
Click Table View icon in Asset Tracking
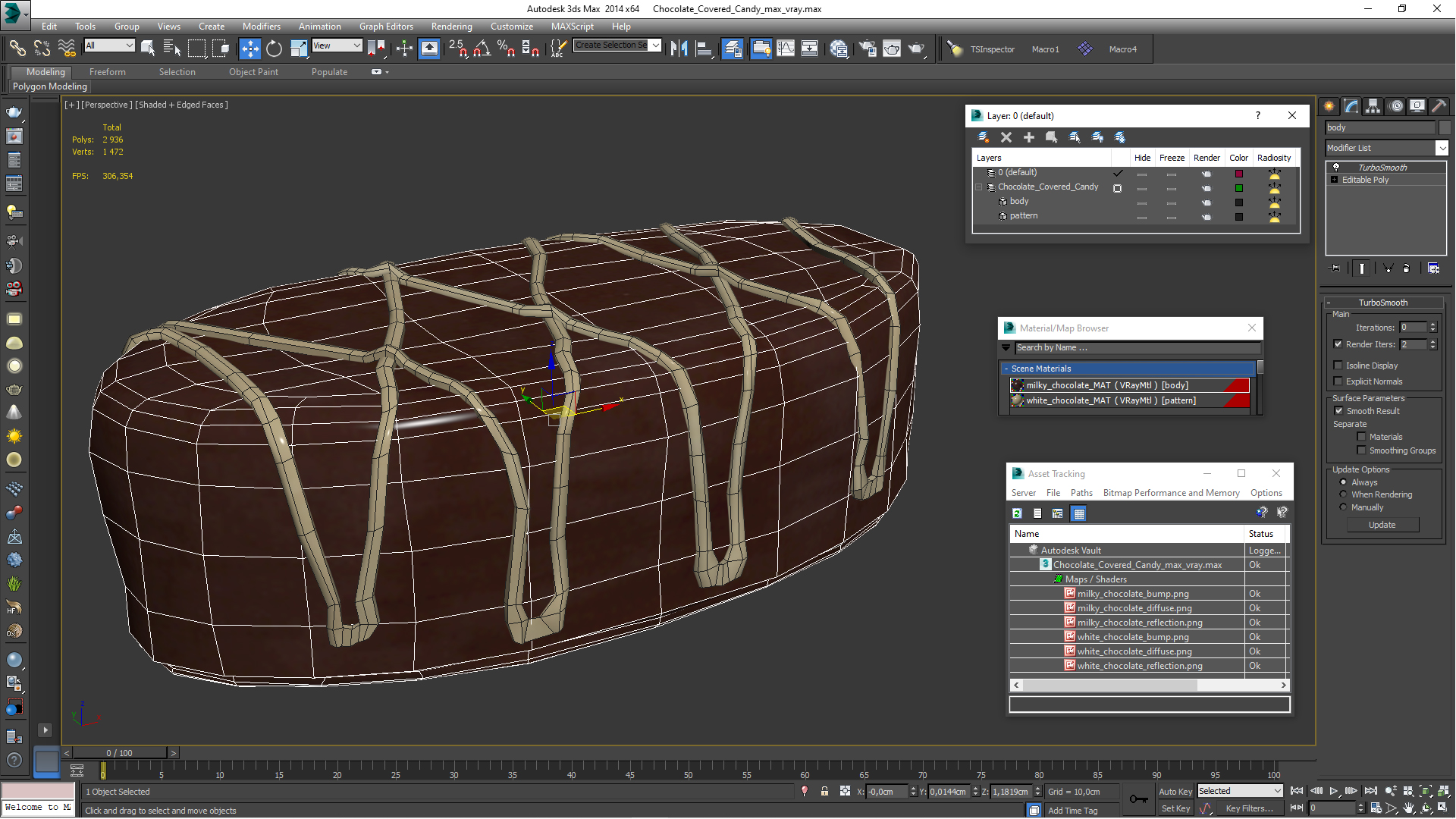click(x=1078, y=513)
